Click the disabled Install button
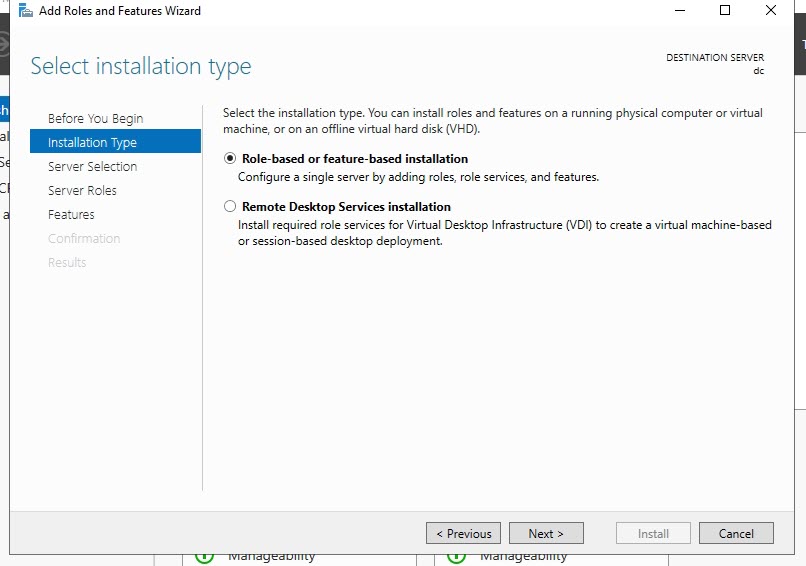The height and width of the screenshot is (566, 806). click(653, 533)
